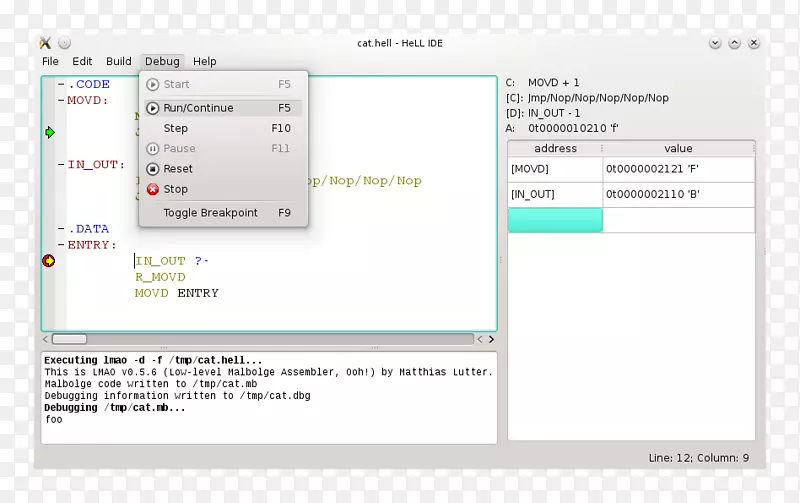The image size is (800, 503).
Task: Select Toggle Breakpoint in Debug menu
Action: (210, 213)
